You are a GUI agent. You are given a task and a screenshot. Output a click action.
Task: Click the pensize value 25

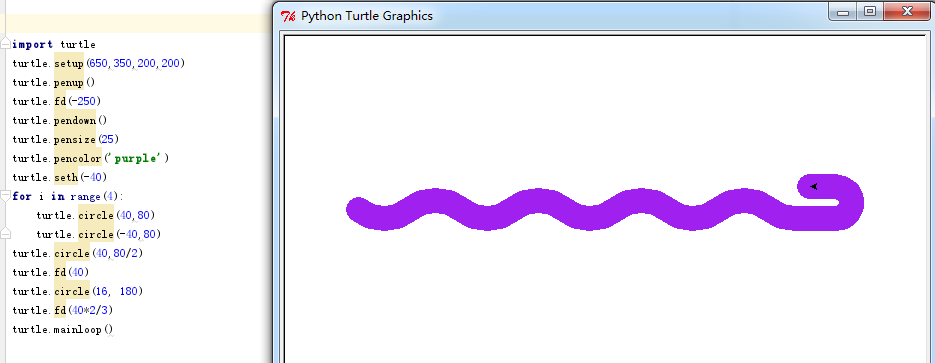point(109,139)
